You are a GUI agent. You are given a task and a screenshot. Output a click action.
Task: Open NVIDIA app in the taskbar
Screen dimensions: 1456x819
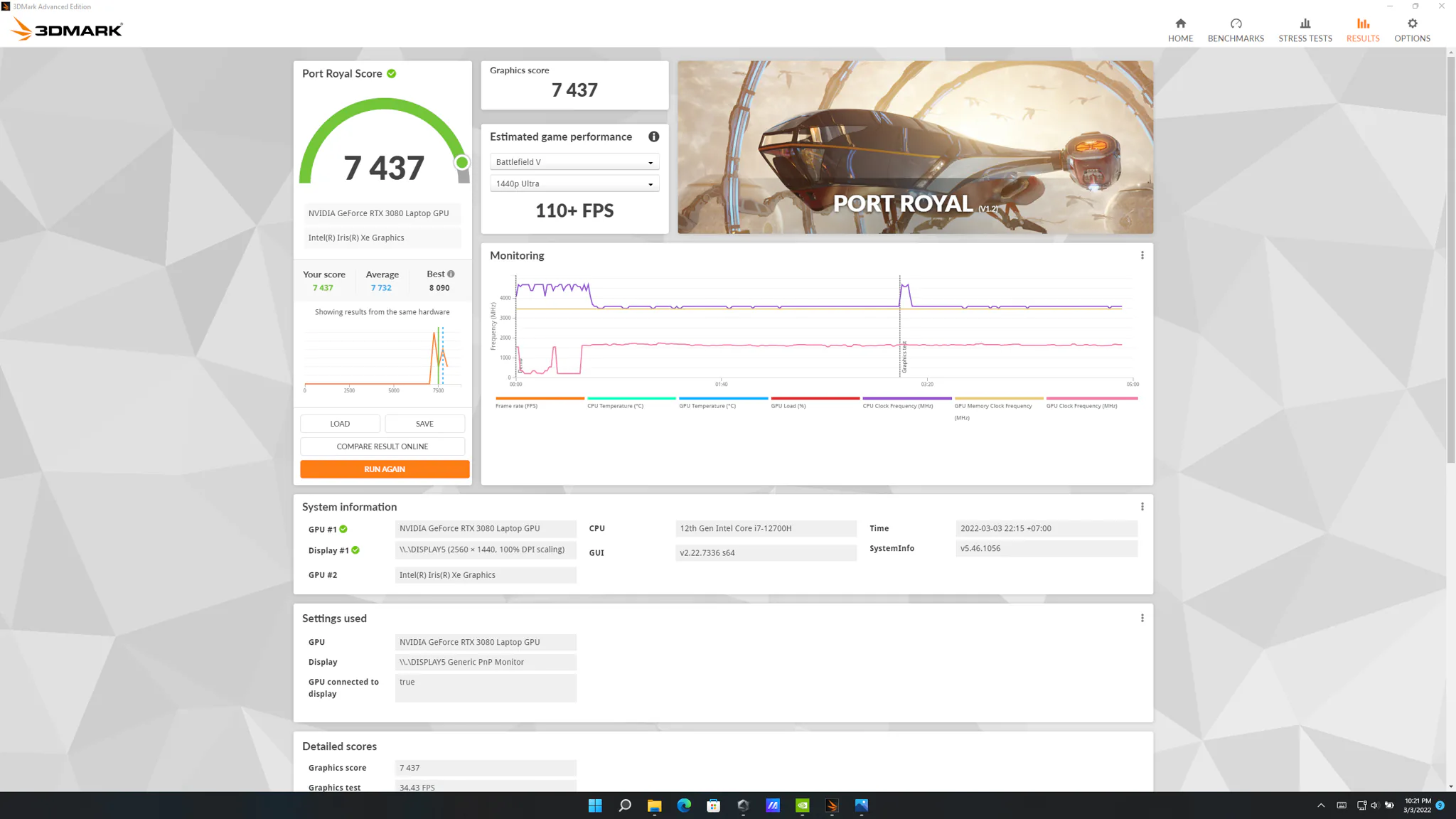tap(802, 805)
